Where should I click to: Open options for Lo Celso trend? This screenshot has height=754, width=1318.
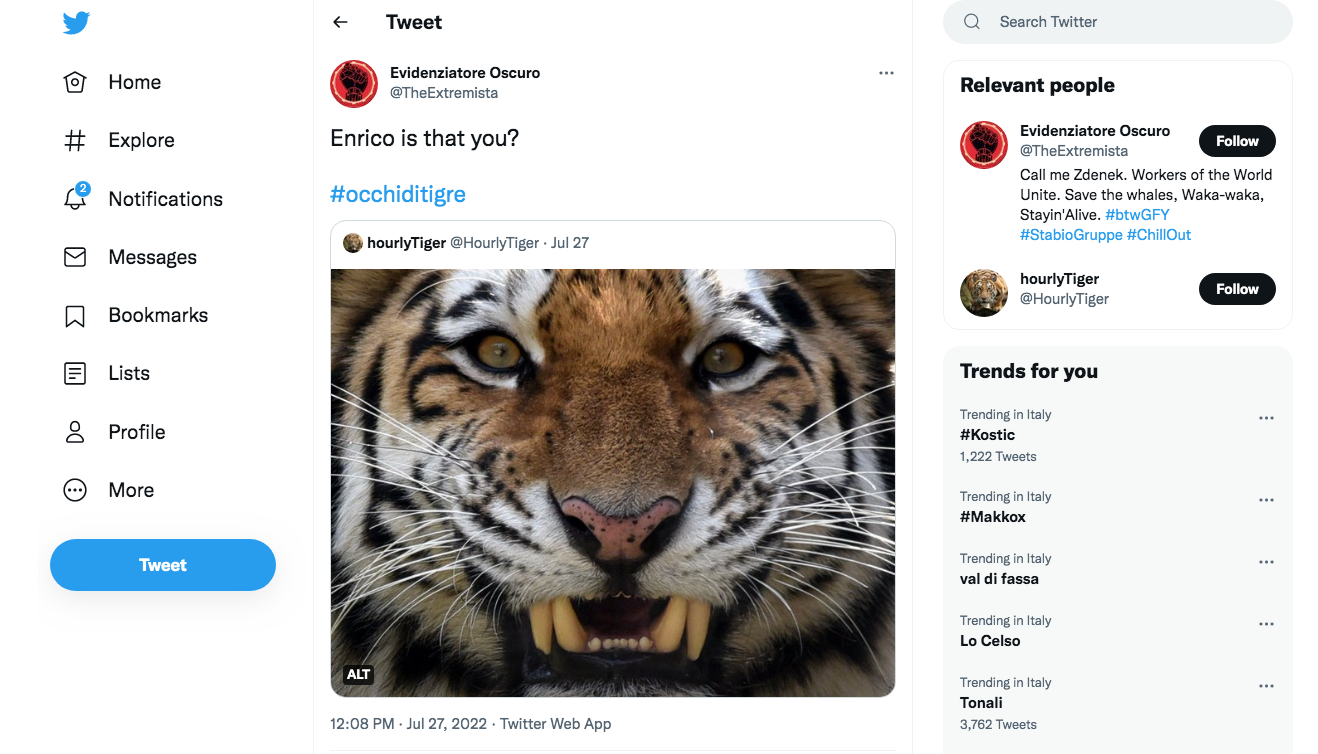1266,624
